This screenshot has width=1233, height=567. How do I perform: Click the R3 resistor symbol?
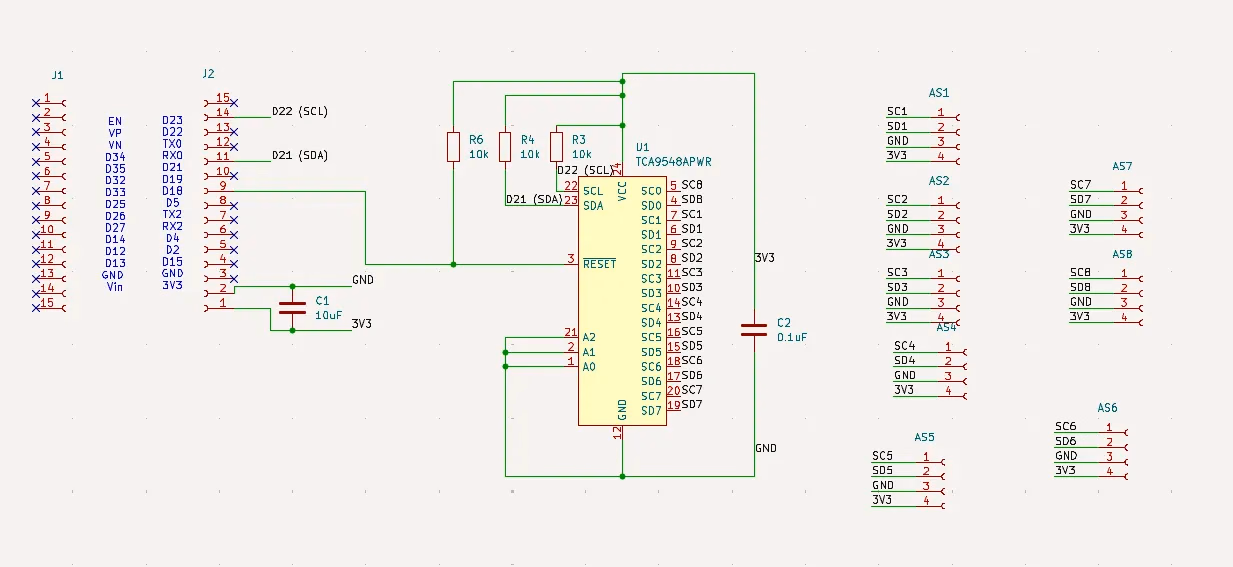[557, 147]
